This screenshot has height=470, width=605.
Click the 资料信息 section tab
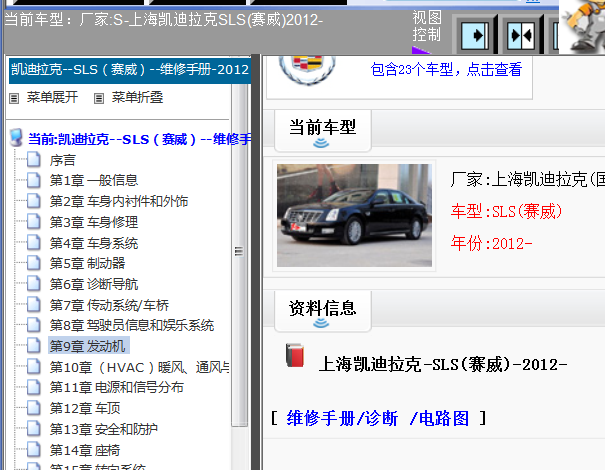[323, 311]
